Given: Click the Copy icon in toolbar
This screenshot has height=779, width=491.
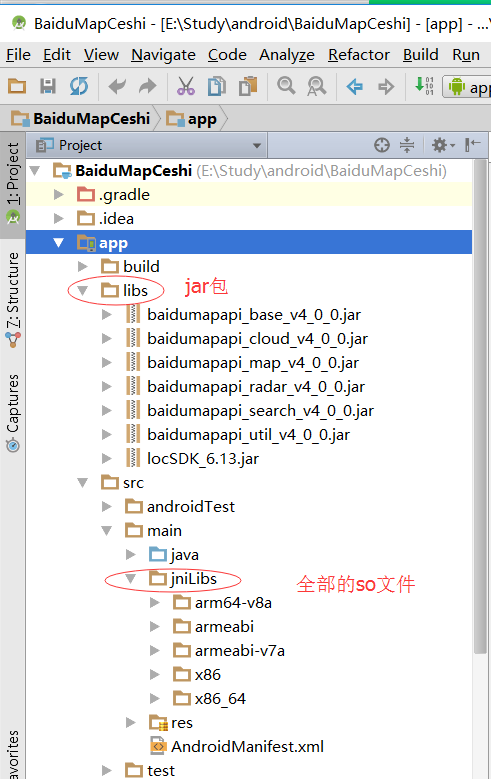Looking at the screenshot, I should (x=217, y=86).
